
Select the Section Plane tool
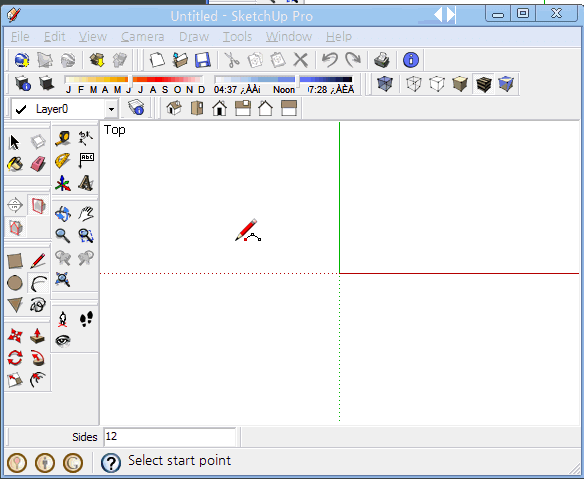tap(15, 205)
